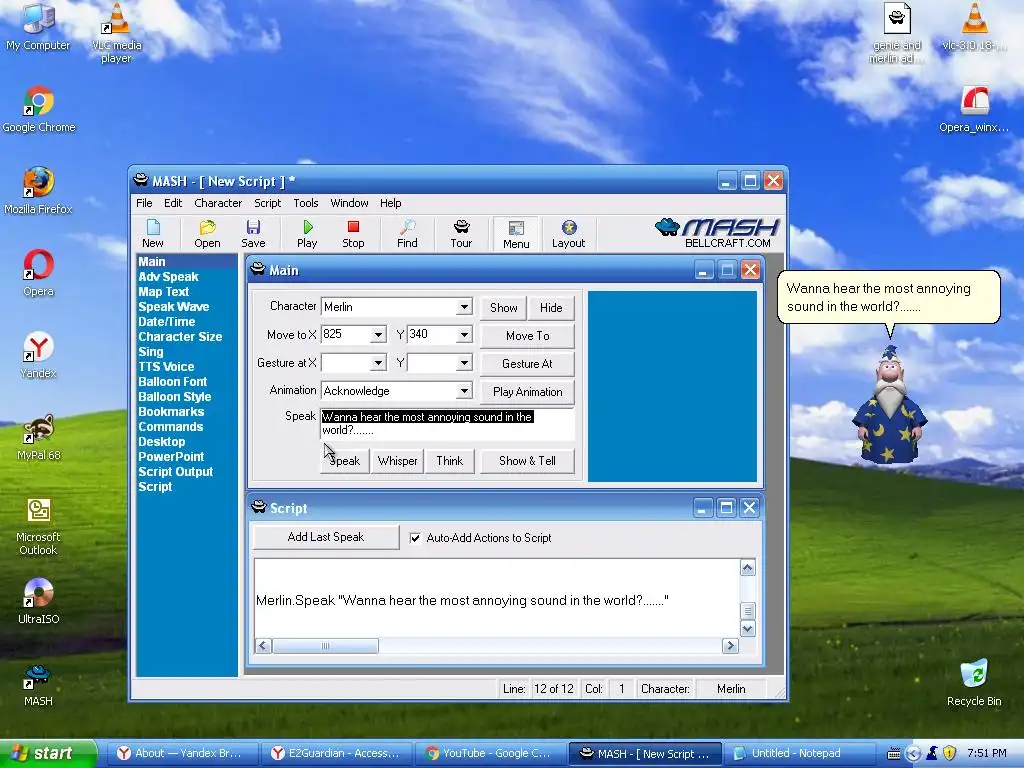The height and width of the screenshot is (768, 1024).
Task: Toggle Auto-Add Actions to Script checkbox
Action: tap(415, 538)
